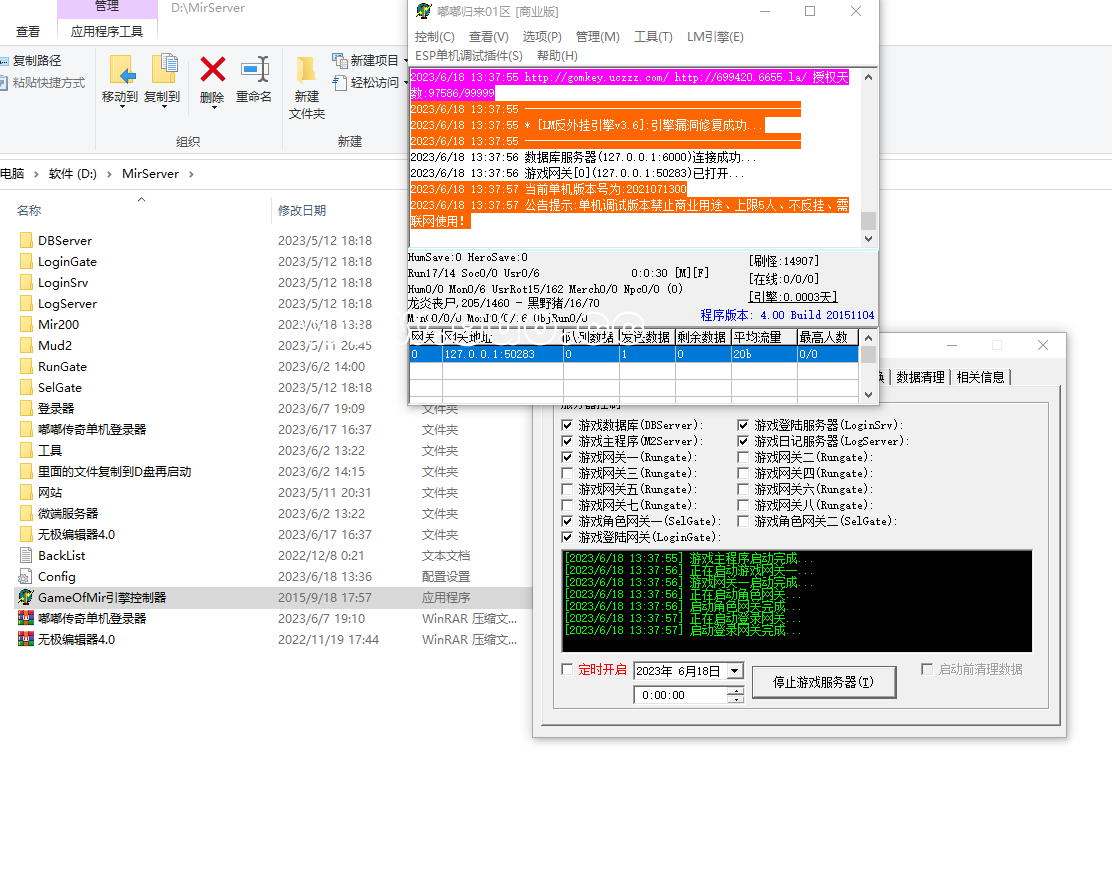Toggle 游戏角色网关一(SelGate) checkbox
This screenshot has height=883, width=1112.
567,521
